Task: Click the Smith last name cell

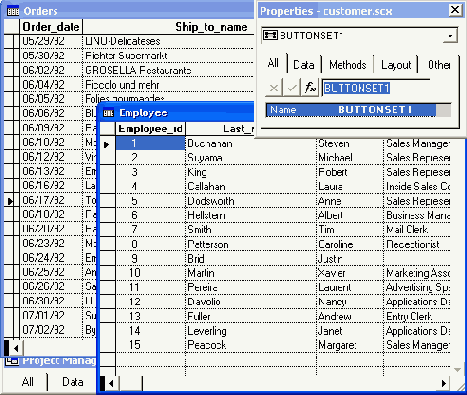Action: [x=251, y=230]
